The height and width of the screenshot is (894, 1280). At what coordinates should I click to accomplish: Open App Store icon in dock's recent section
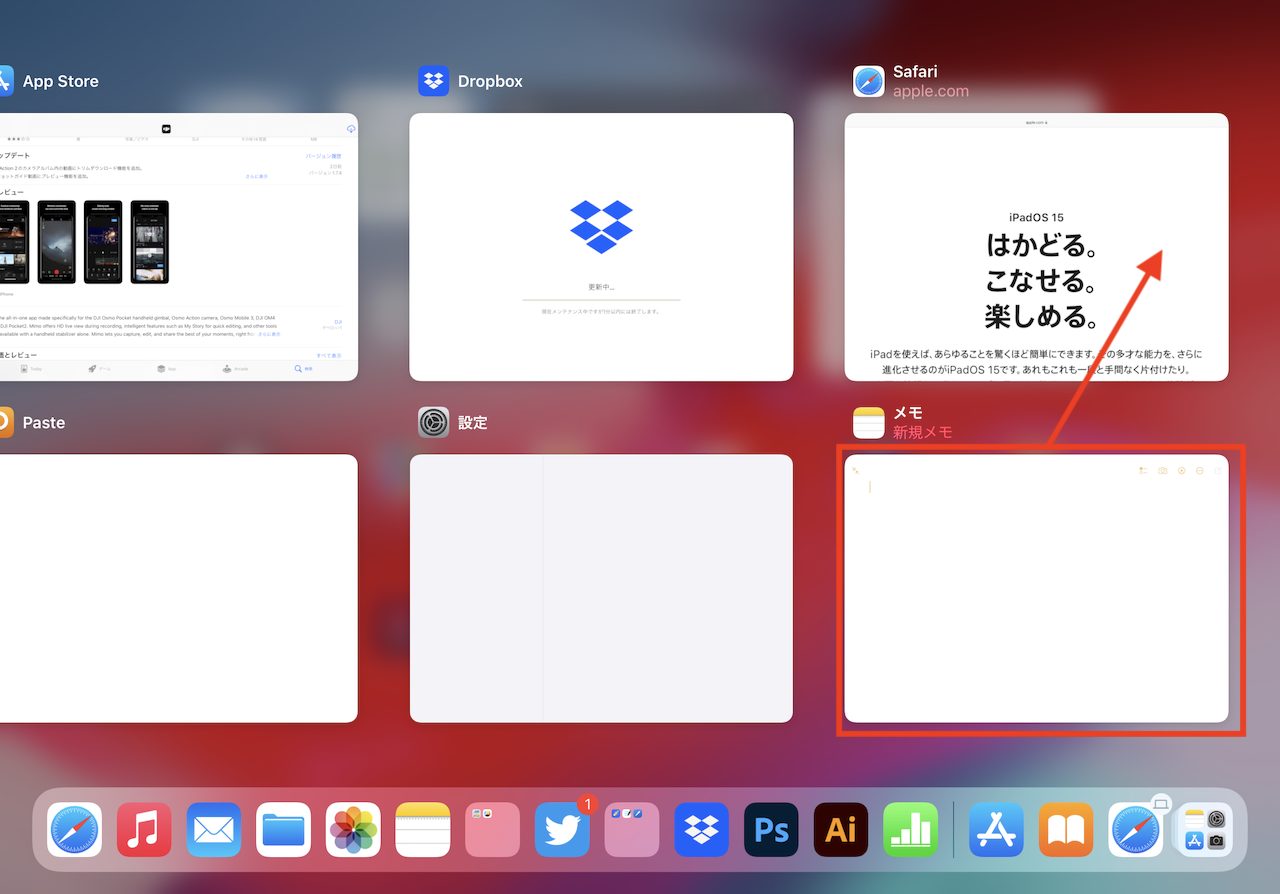coord(996,830)
